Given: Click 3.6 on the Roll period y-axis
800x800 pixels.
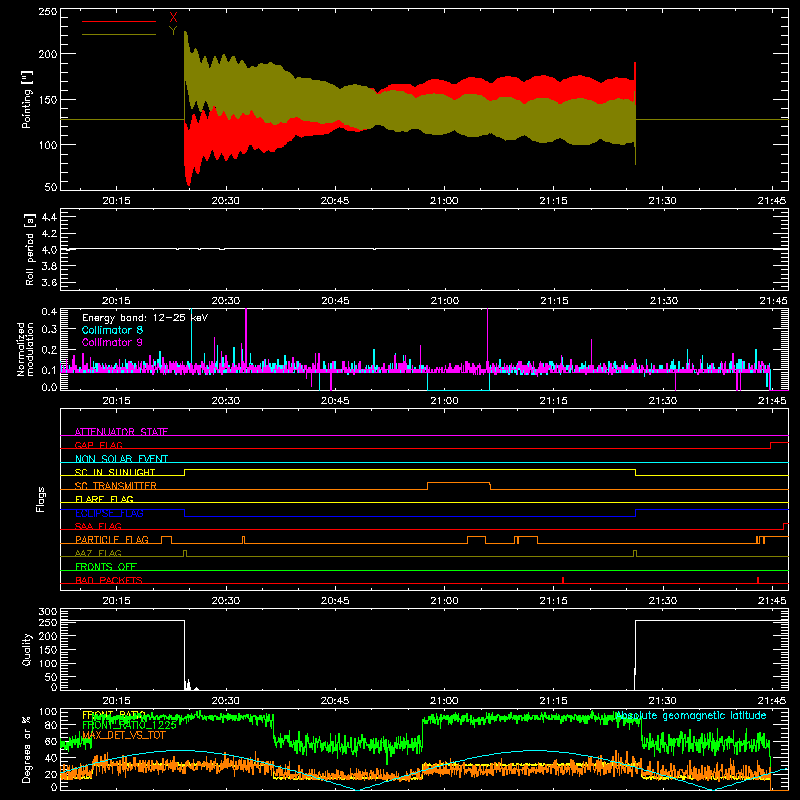Looking at the screenshot, I should (49, 283).
